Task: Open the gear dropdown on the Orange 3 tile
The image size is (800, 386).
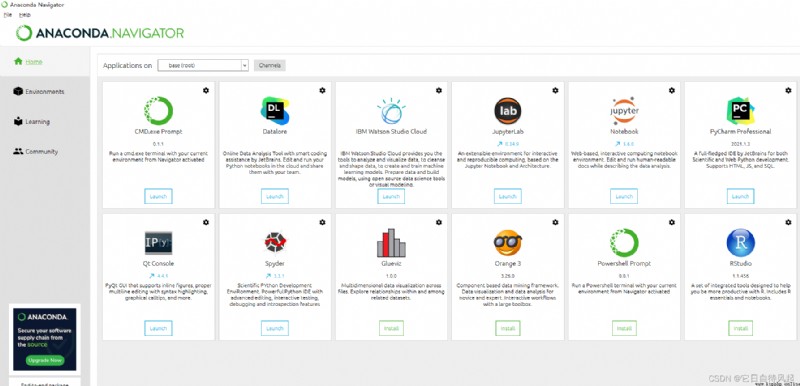Action: coord(555,222)
